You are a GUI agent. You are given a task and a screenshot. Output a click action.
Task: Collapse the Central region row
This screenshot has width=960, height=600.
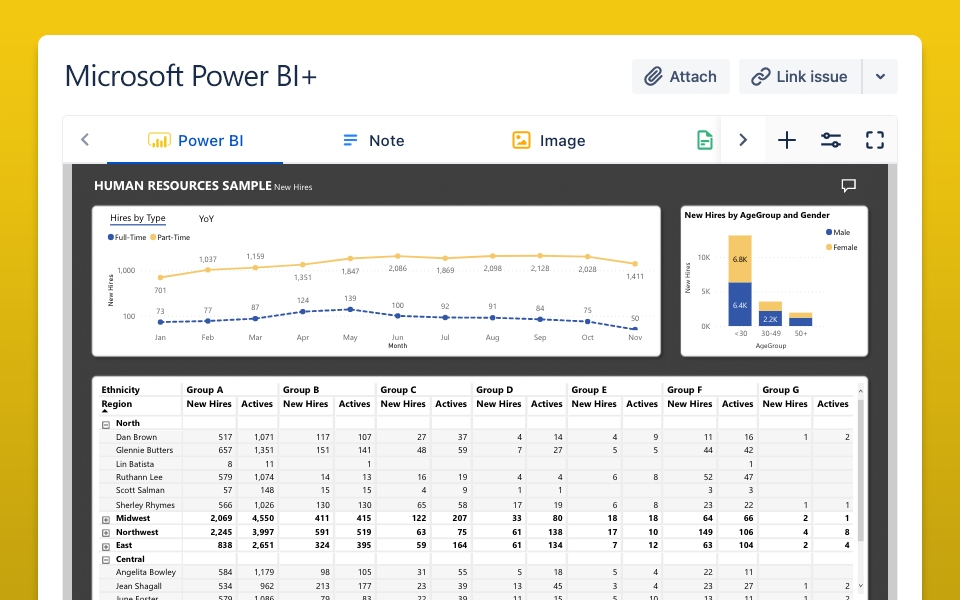tap(105, 560)
